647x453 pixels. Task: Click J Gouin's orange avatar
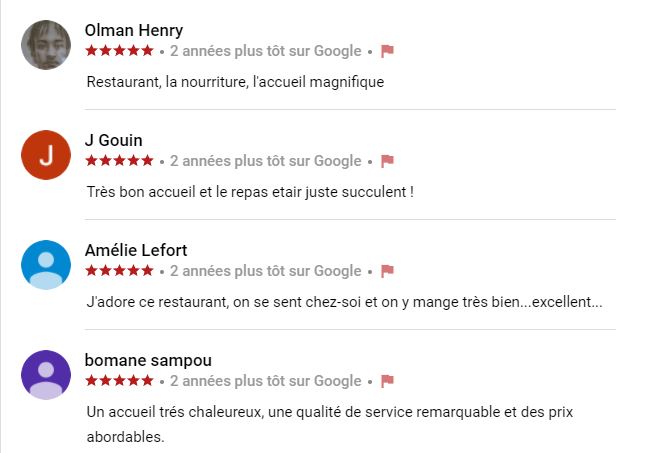tap(46, 155)
